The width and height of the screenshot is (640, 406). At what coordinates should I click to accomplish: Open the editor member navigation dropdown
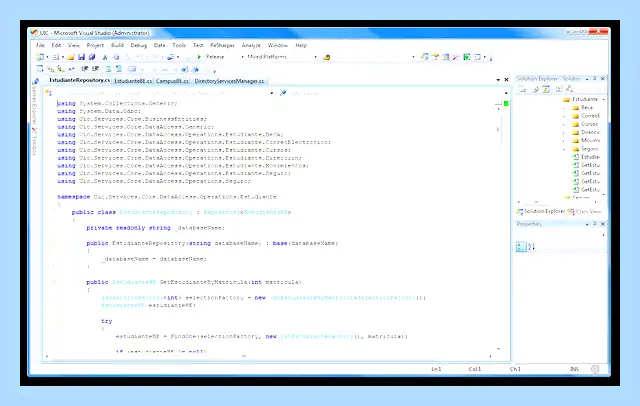coord(506,93)
